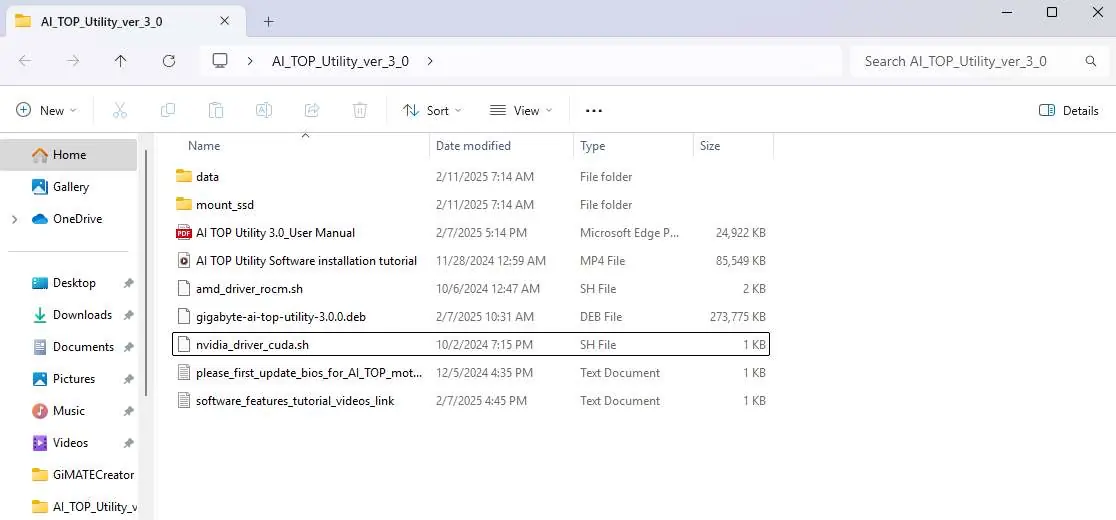Select 'amd_driver_rocm.sh' file name
The height and width of the screenshot is (520, 1116).
[250, 289]
